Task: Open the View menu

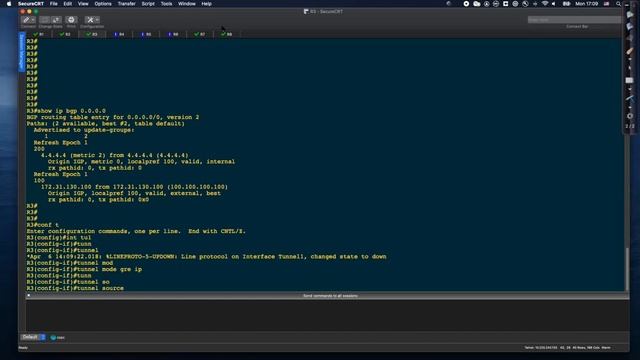Action: point(83,4)
